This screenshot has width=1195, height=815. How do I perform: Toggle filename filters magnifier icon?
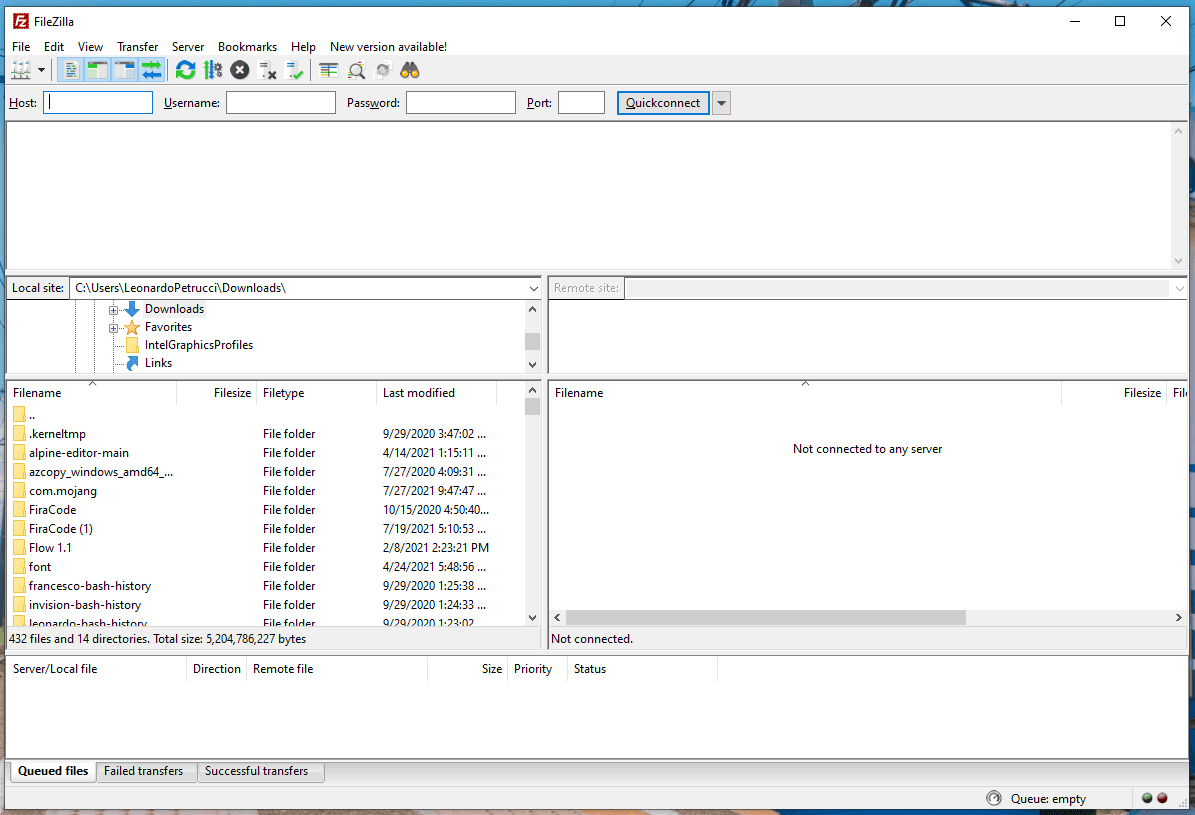tap(356, 70)
